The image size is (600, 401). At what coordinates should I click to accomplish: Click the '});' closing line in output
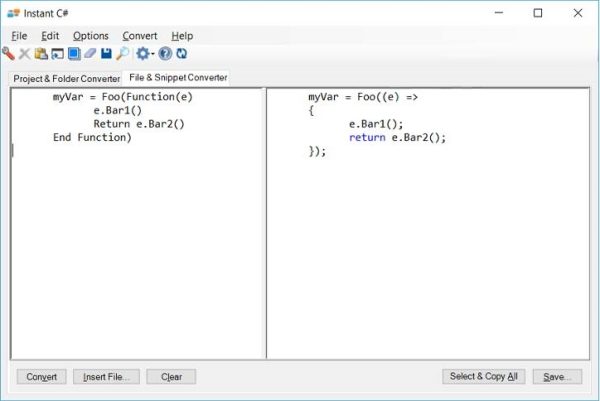click(x=317, y=151)
